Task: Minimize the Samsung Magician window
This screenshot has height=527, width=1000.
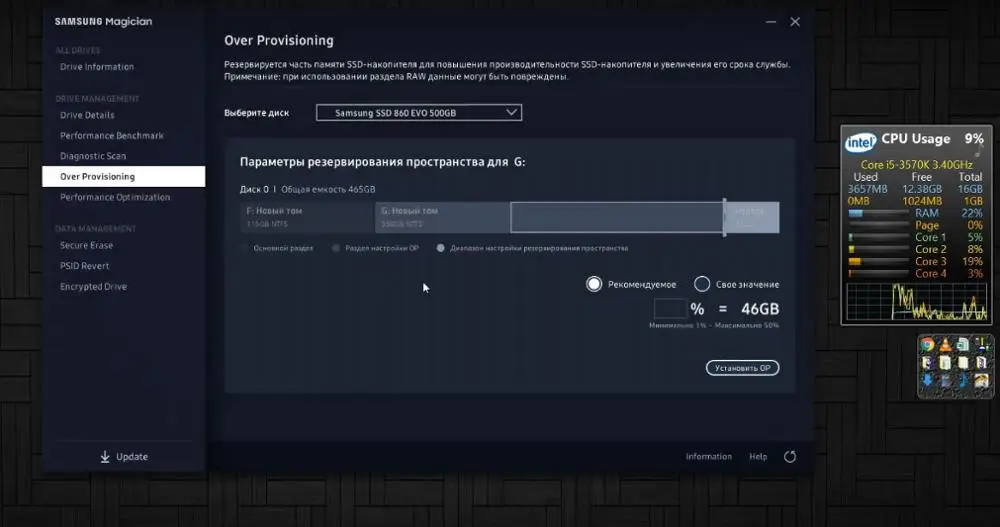Action: (771, 22)
